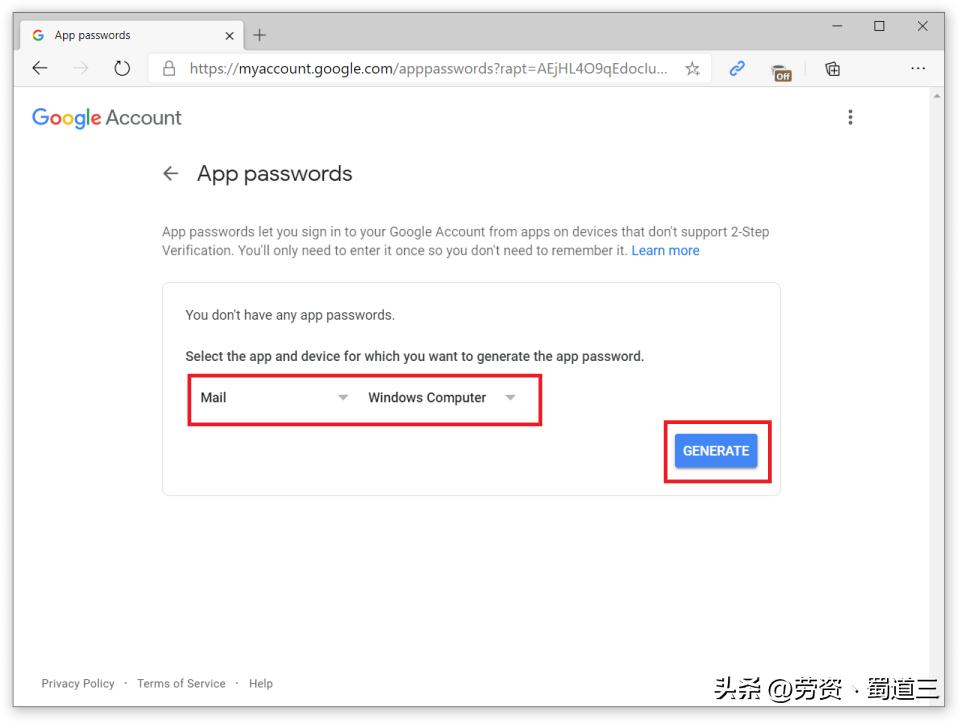
Task: Open a new browser tab
Action: tap(259, 34)
